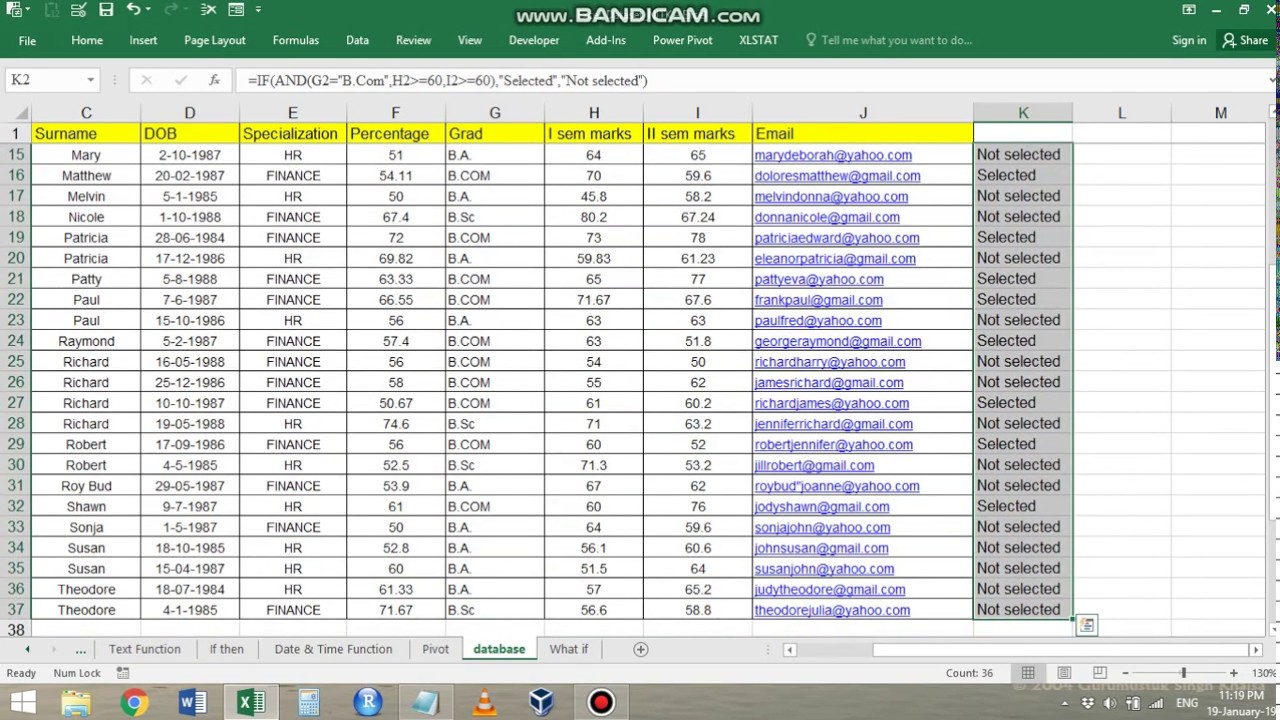The height and width of the screenshot is (720, 1280).
Task: Open Word from the taskbar
Action: tap(192, 702)
